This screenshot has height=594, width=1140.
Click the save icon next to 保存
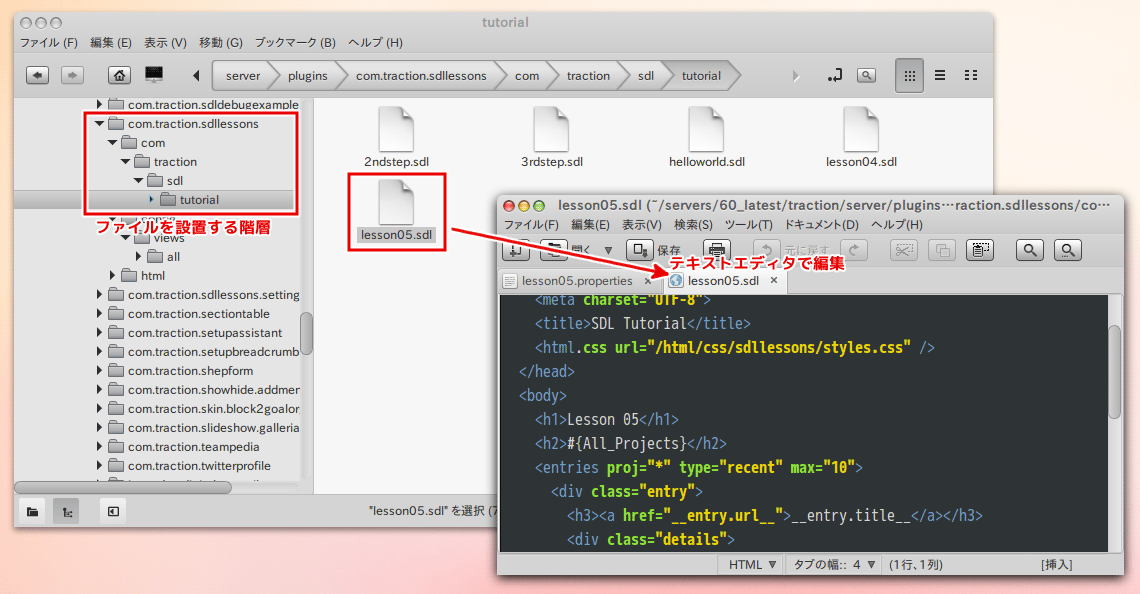pos(639,250)
